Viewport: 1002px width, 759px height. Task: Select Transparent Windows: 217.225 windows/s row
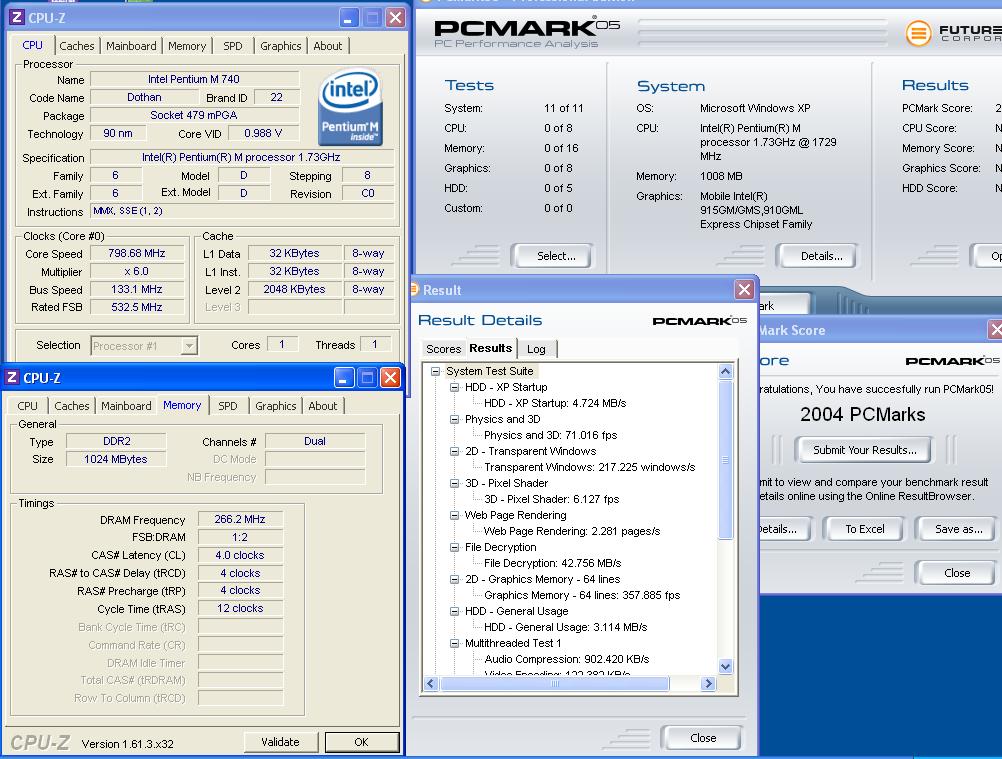coord(589,467)
